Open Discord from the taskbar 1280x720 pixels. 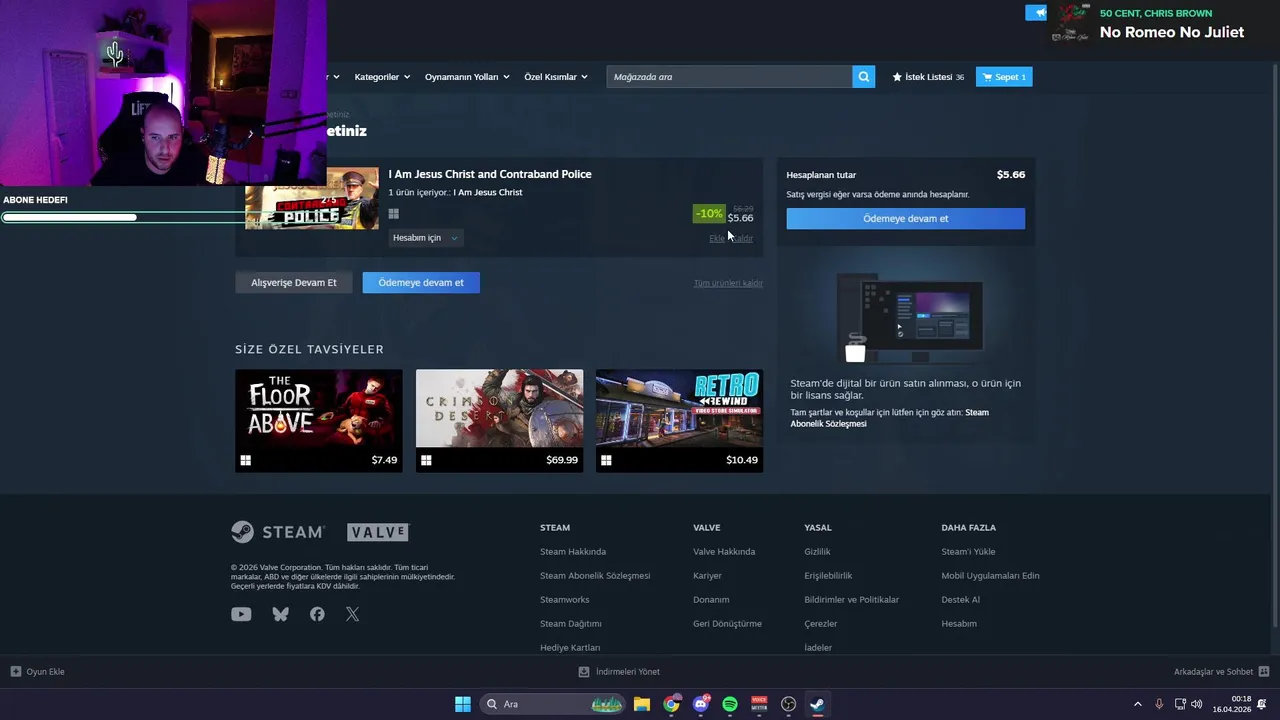701,704
